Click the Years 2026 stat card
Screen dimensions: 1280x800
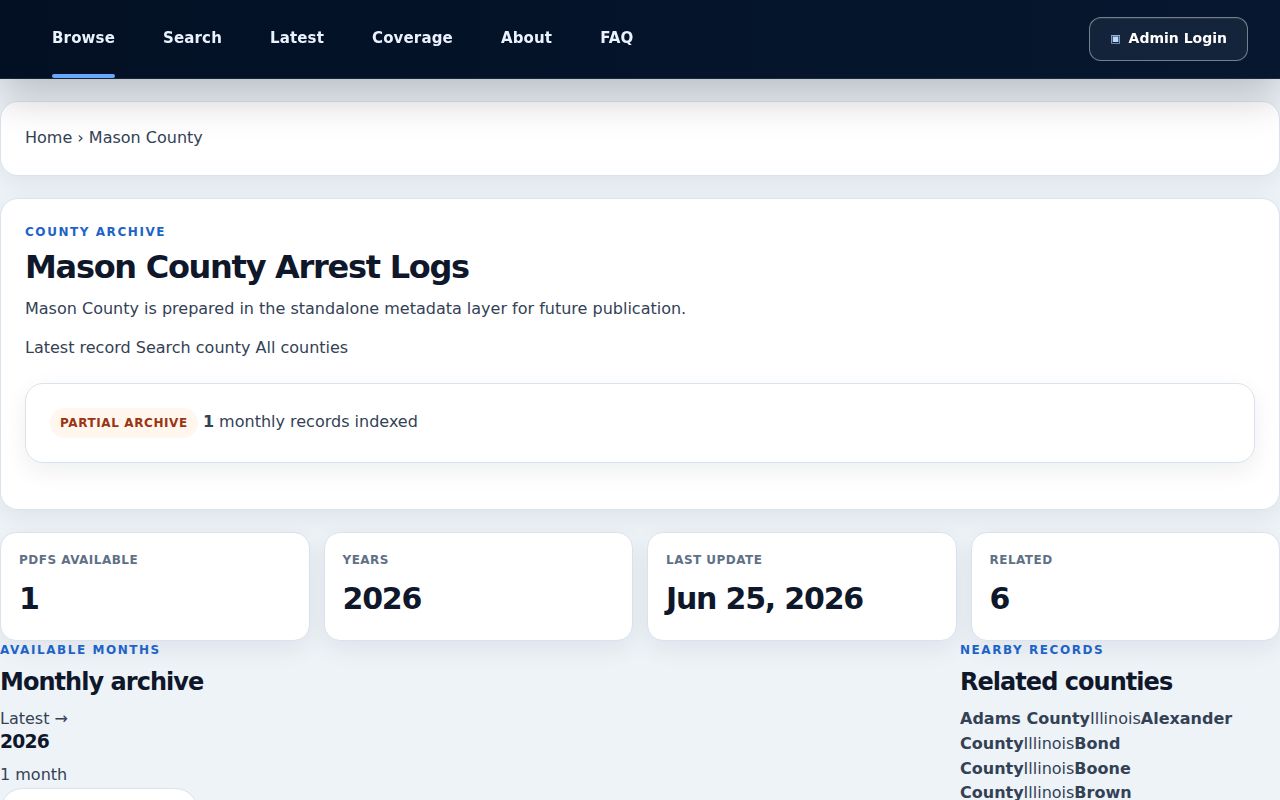pos(478,586)
